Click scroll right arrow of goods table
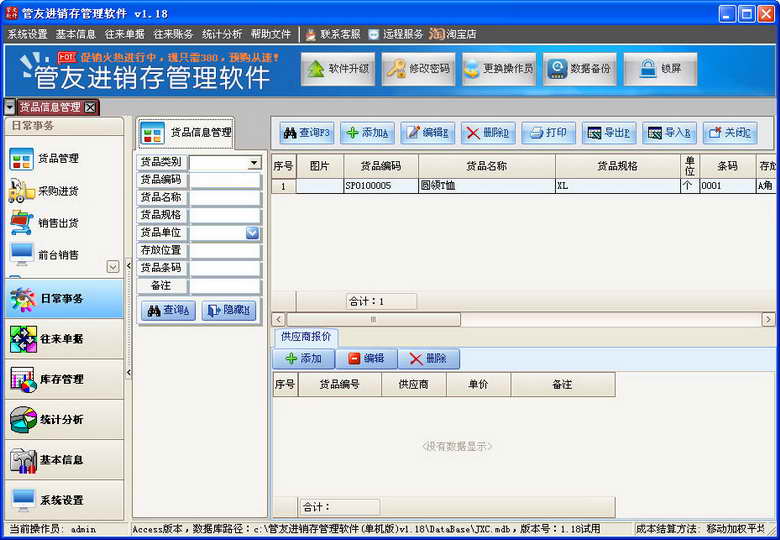The width and height of the screenshot is (780, 540). (x=769, y=319)
